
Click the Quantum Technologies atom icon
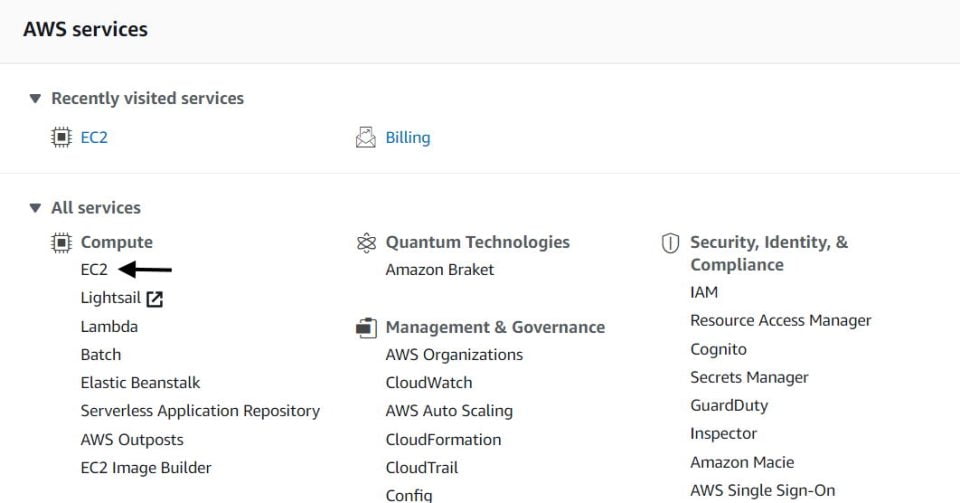coord(366,243)
